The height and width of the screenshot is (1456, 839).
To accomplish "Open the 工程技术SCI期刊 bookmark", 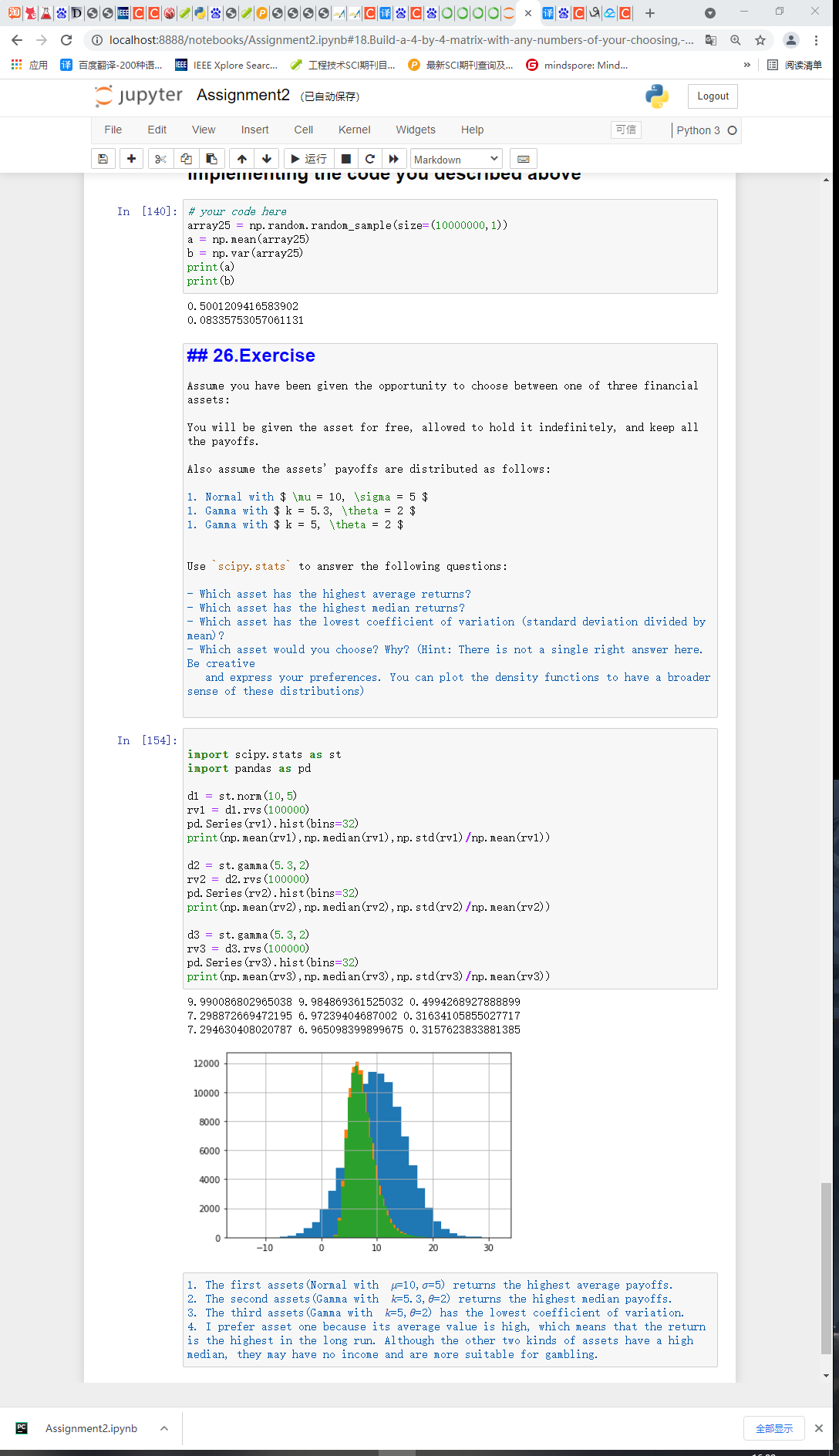I will tap(342, 66).
